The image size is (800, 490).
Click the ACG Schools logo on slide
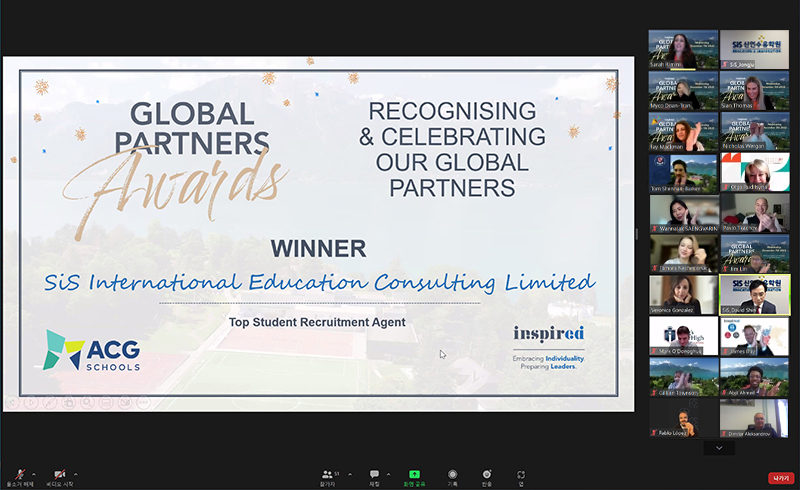[92, 351]
